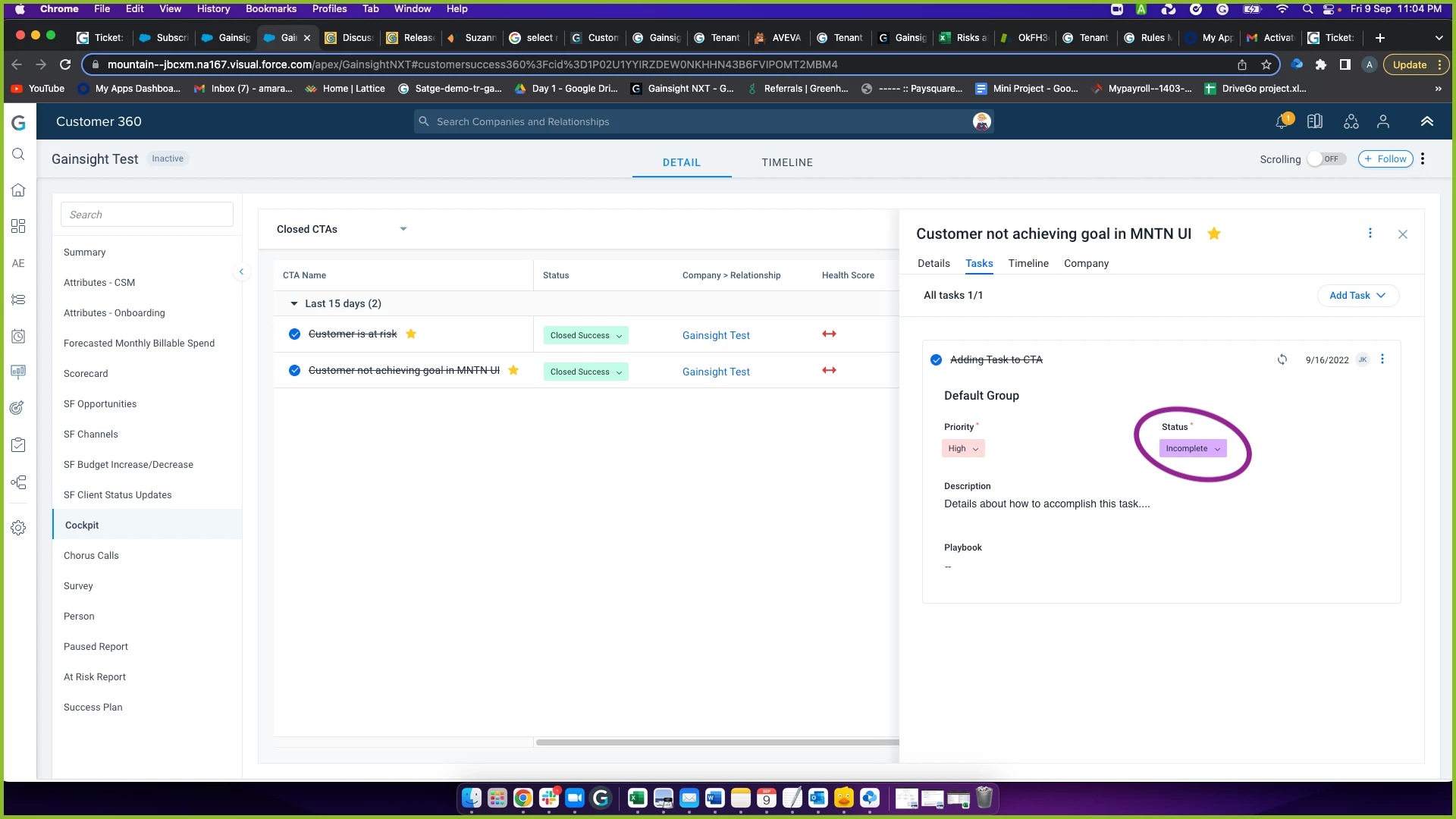The height and width of the screenshot is (819, 1456).
Task: Open Closed Success status dropdown for Customer is at risk
Action: 585,335
